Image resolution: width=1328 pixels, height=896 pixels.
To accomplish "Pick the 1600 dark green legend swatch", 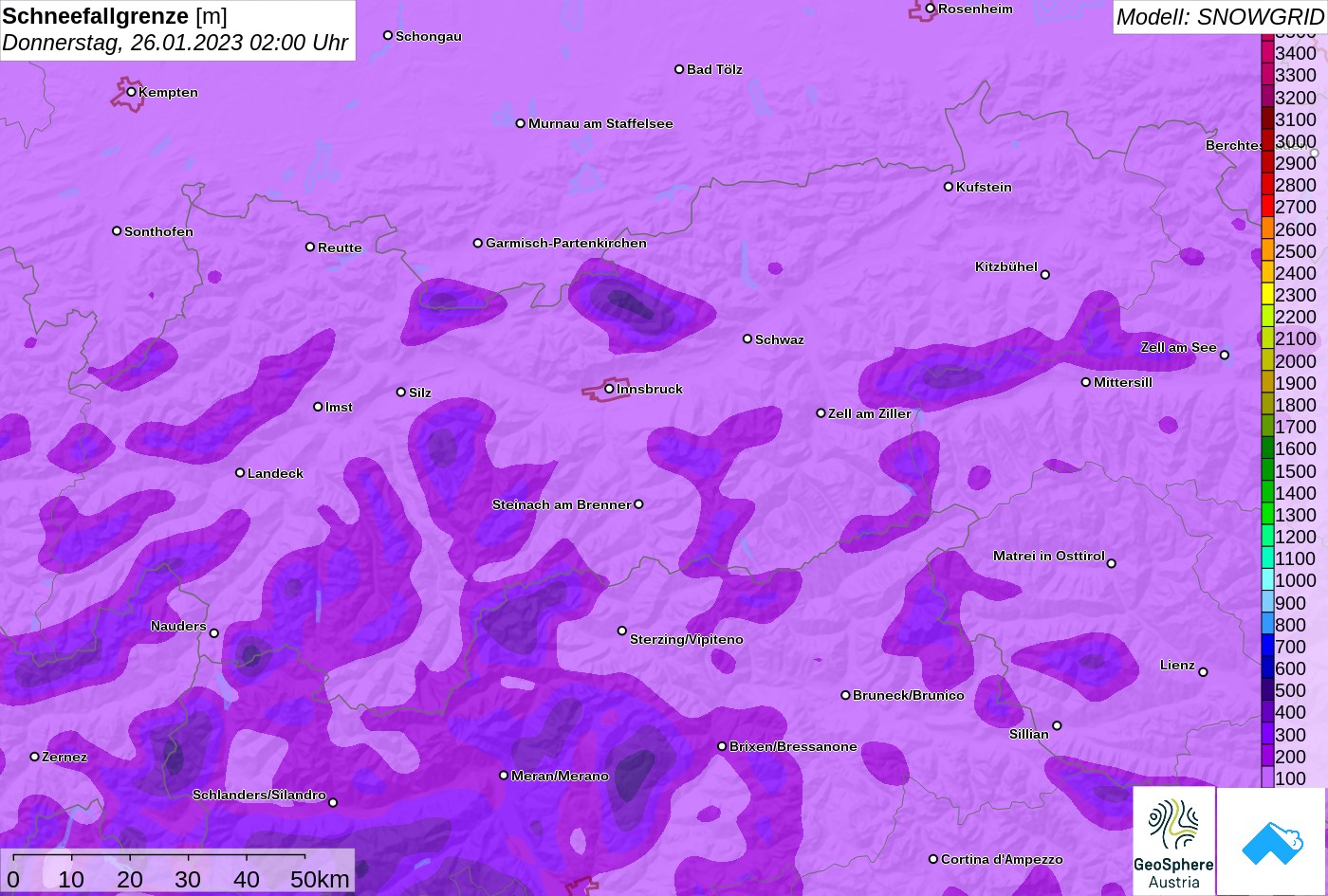I will [1267, 448].
